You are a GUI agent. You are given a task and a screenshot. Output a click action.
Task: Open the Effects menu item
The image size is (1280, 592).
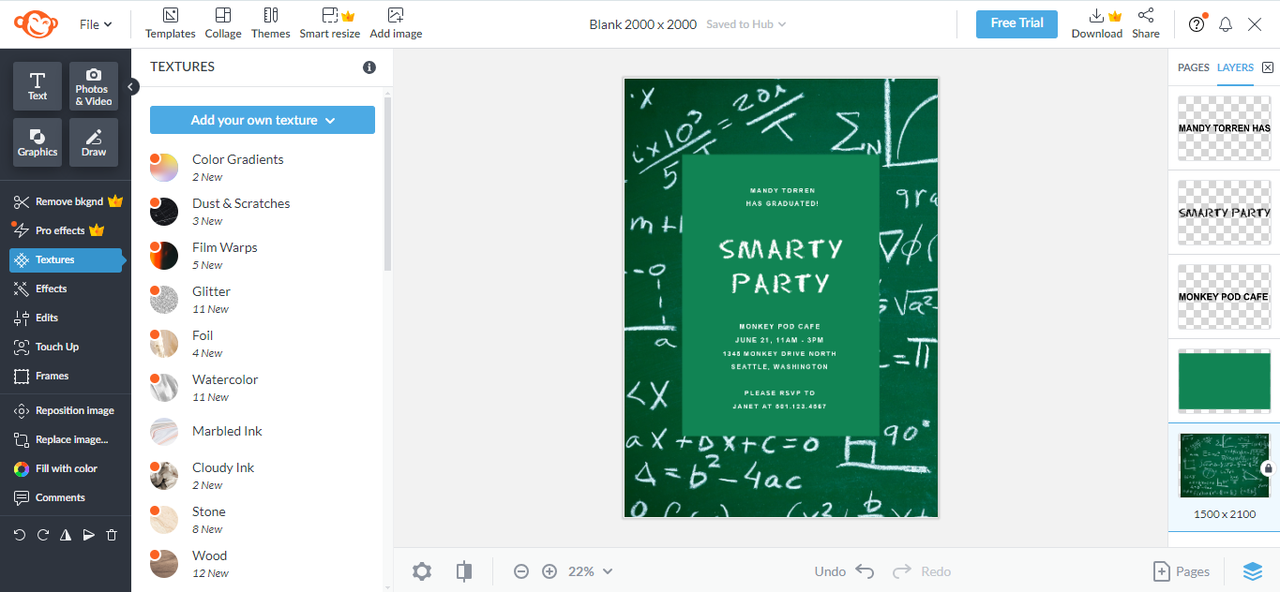40,289
